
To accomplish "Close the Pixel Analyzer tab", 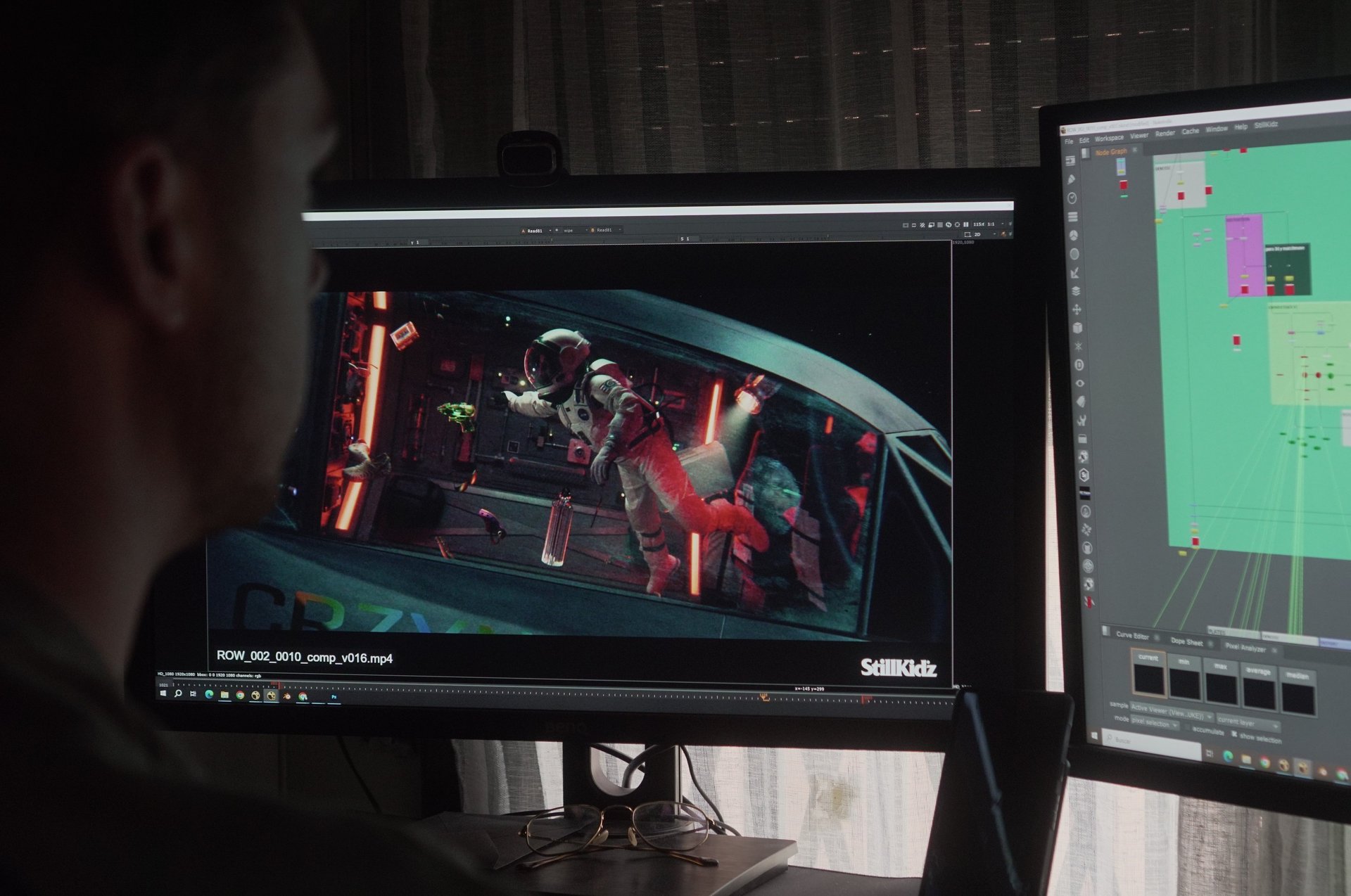I will pos(1274,651).
